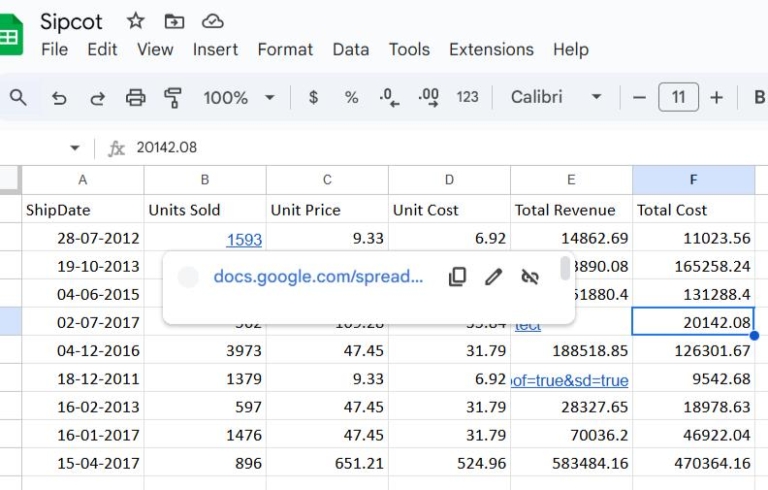The image size is (768, 490).
Task: Click the move to folder icon
Action: [174, 21]
